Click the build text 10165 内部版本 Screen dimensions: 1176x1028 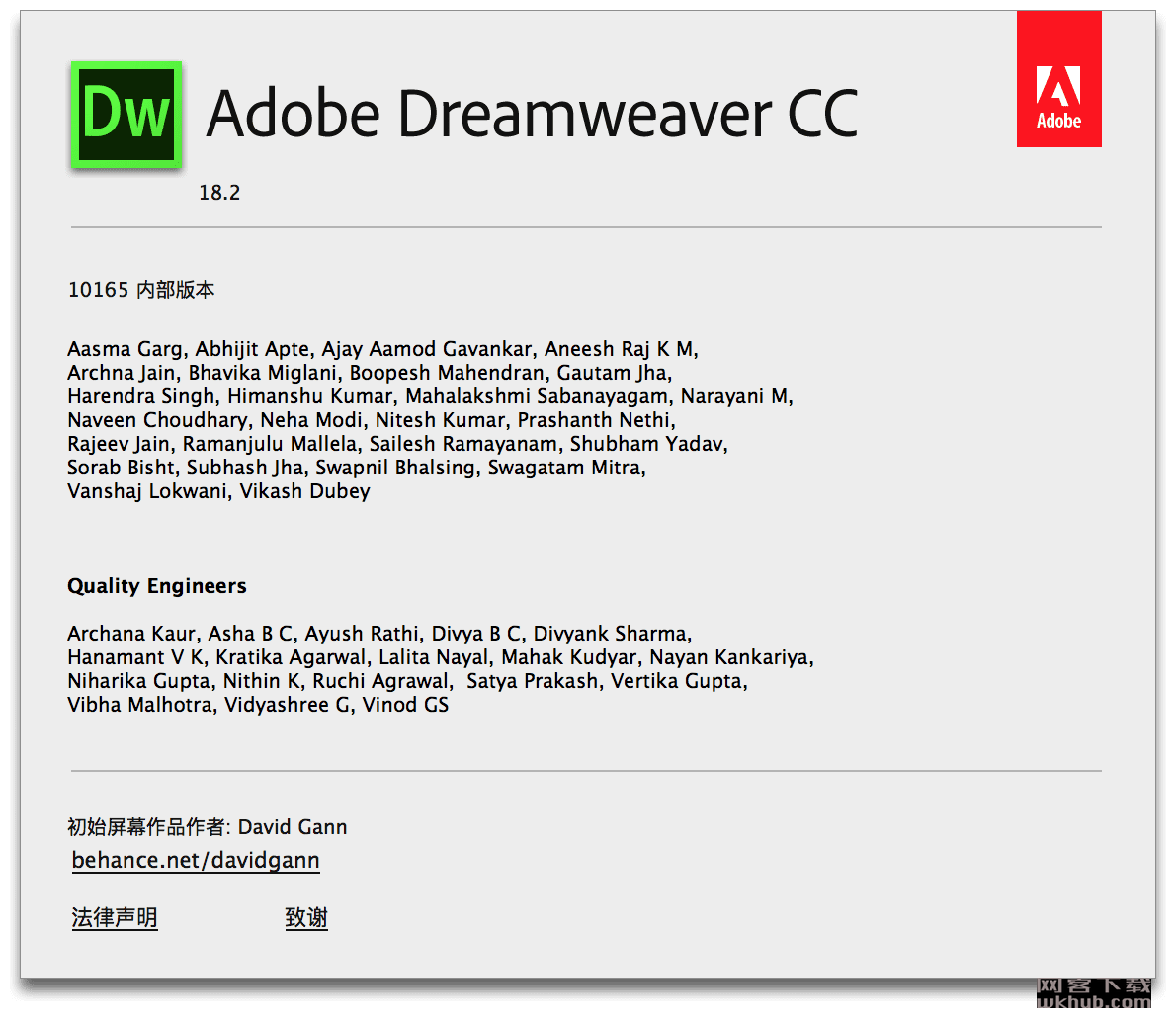(141, 290)
